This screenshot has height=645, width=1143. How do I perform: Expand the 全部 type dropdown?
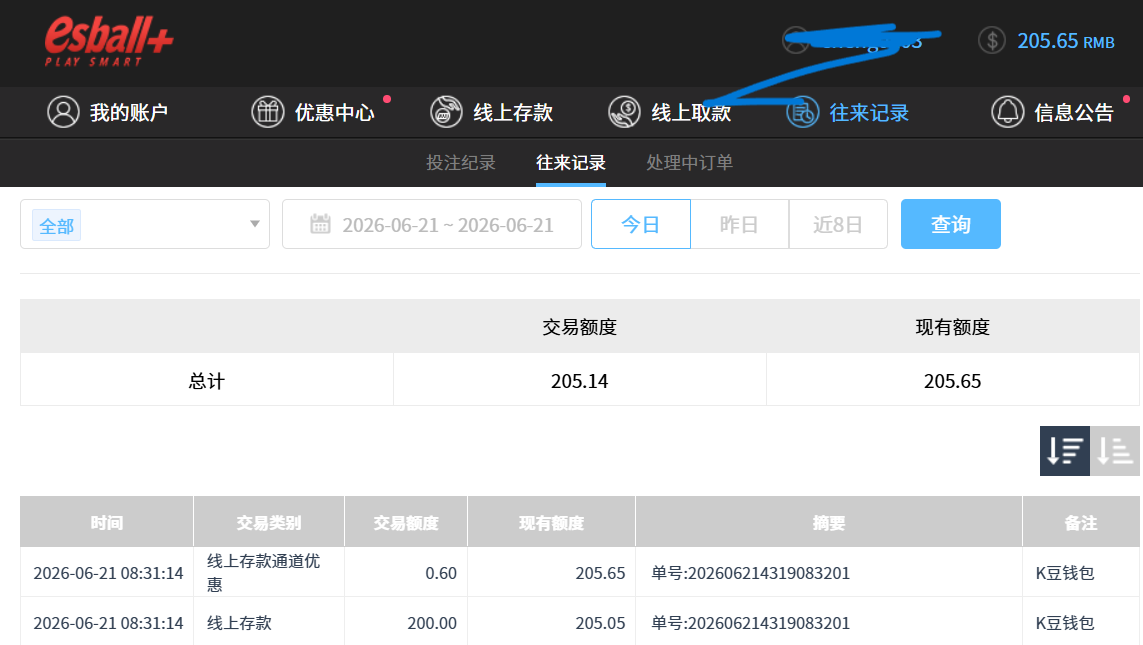145,224
